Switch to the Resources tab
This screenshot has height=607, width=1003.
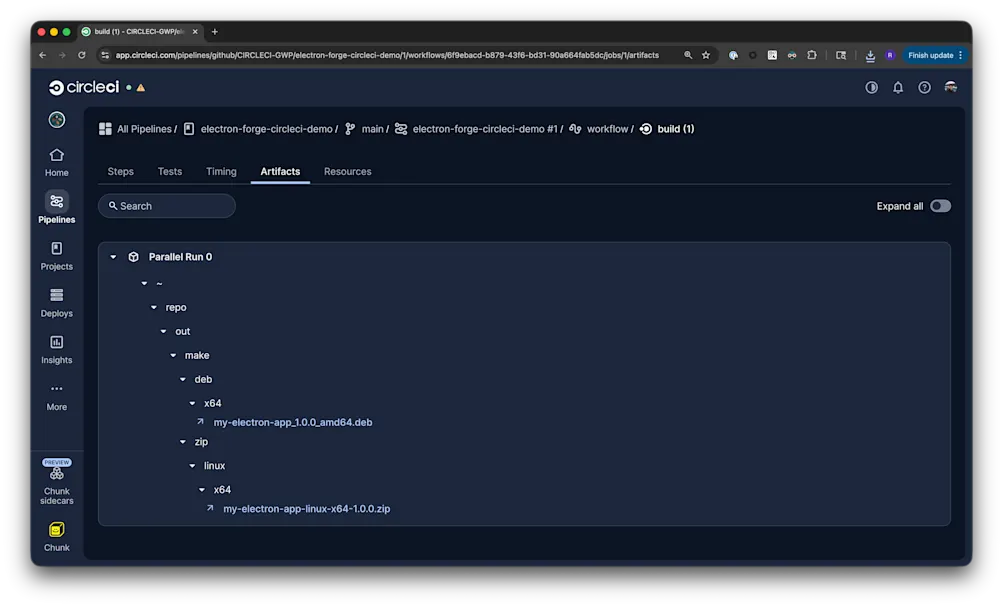pos(347,171)
